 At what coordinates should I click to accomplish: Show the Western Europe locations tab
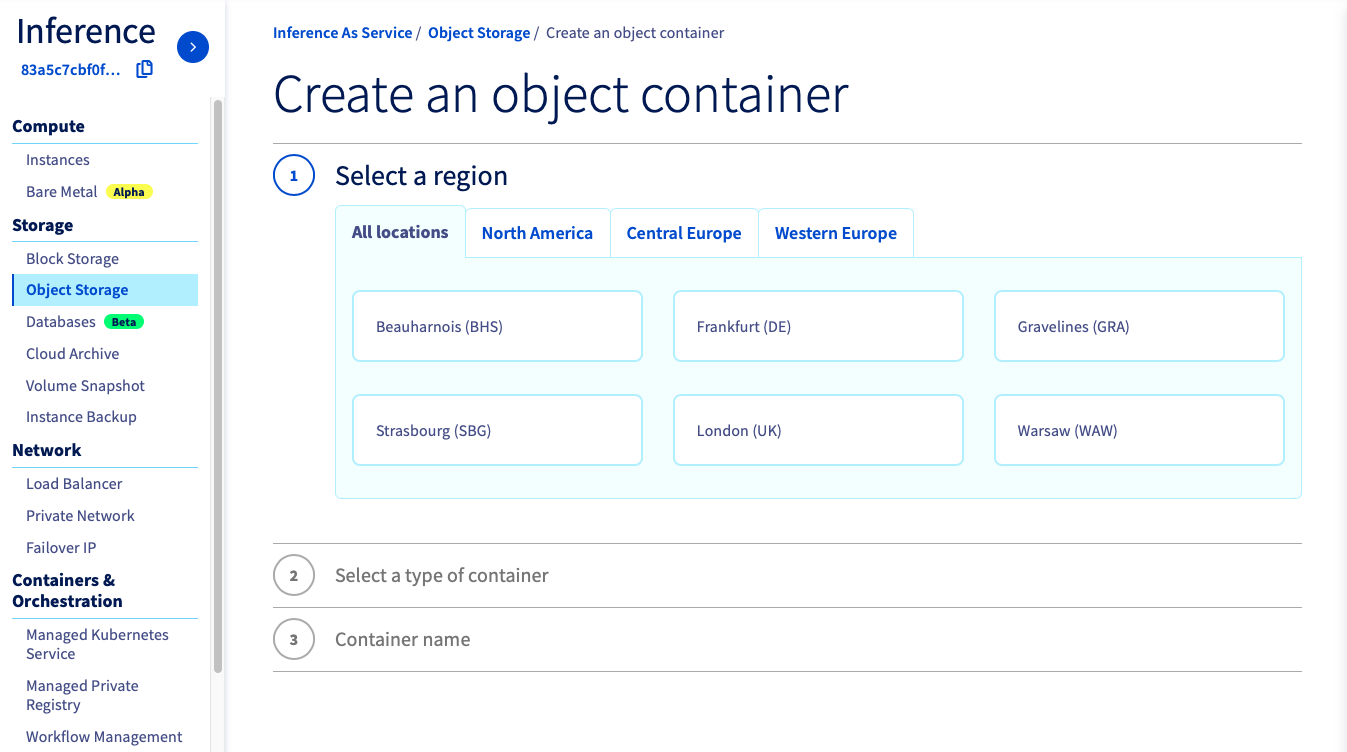835,233
